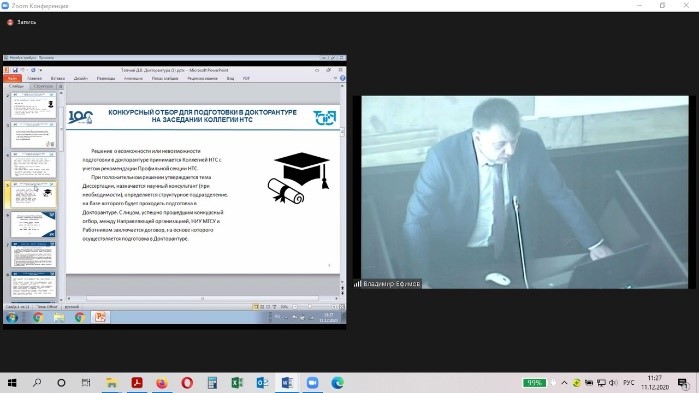
Task: Open Excel from the taskbar
Action: tap(237, 383)
